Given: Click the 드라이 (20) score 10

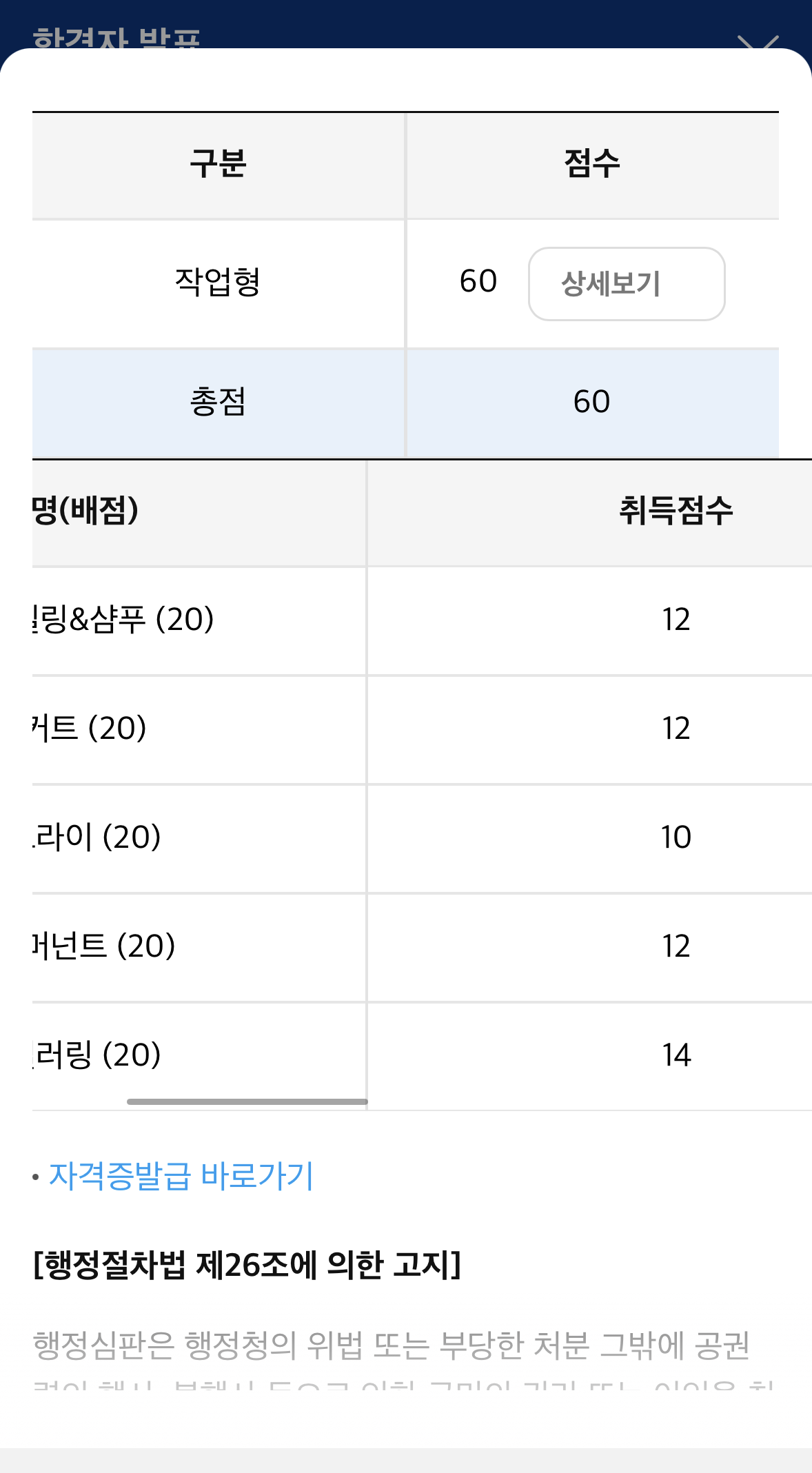Looking at the screenshot, I should 679,837.
